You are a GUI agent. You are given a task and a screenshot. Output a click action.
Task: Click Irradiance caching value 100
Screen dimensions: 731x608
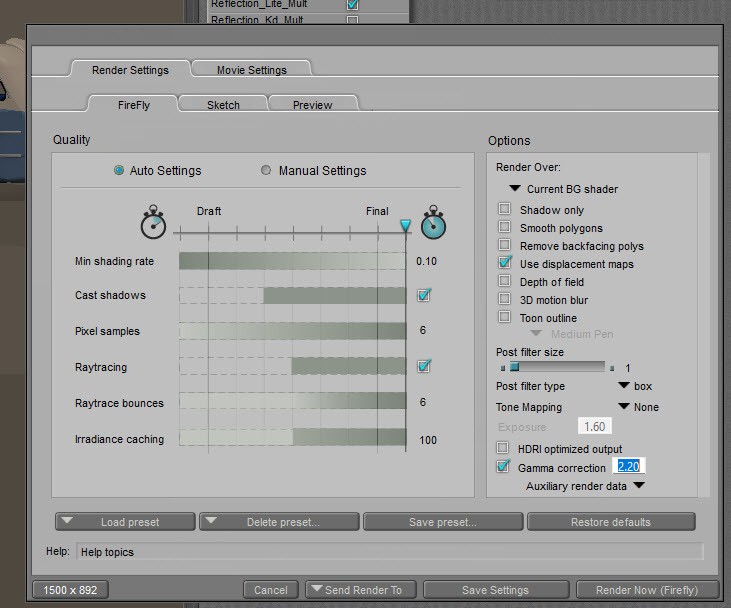(428, 440)
